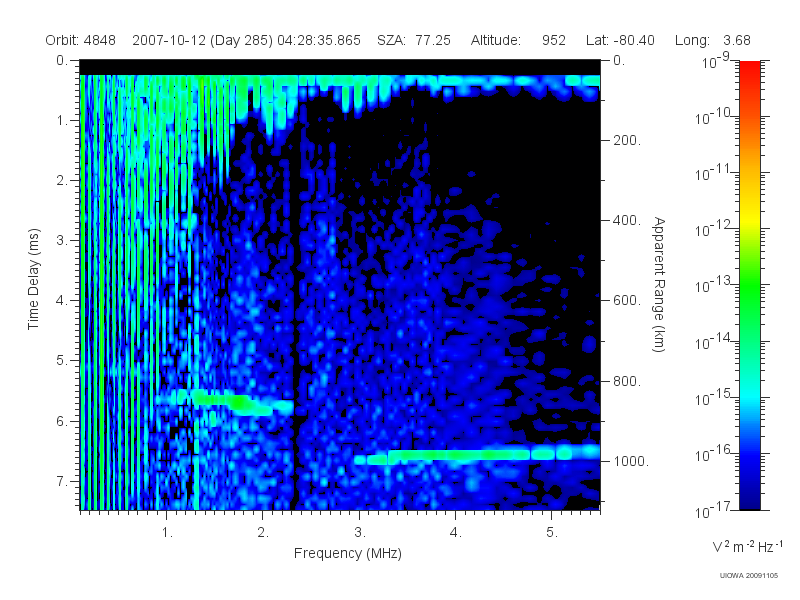This screenshot has height=600, width=800.
Task: Click the 'Time Delay (ms)' axis label
Action: click(33, 279)
